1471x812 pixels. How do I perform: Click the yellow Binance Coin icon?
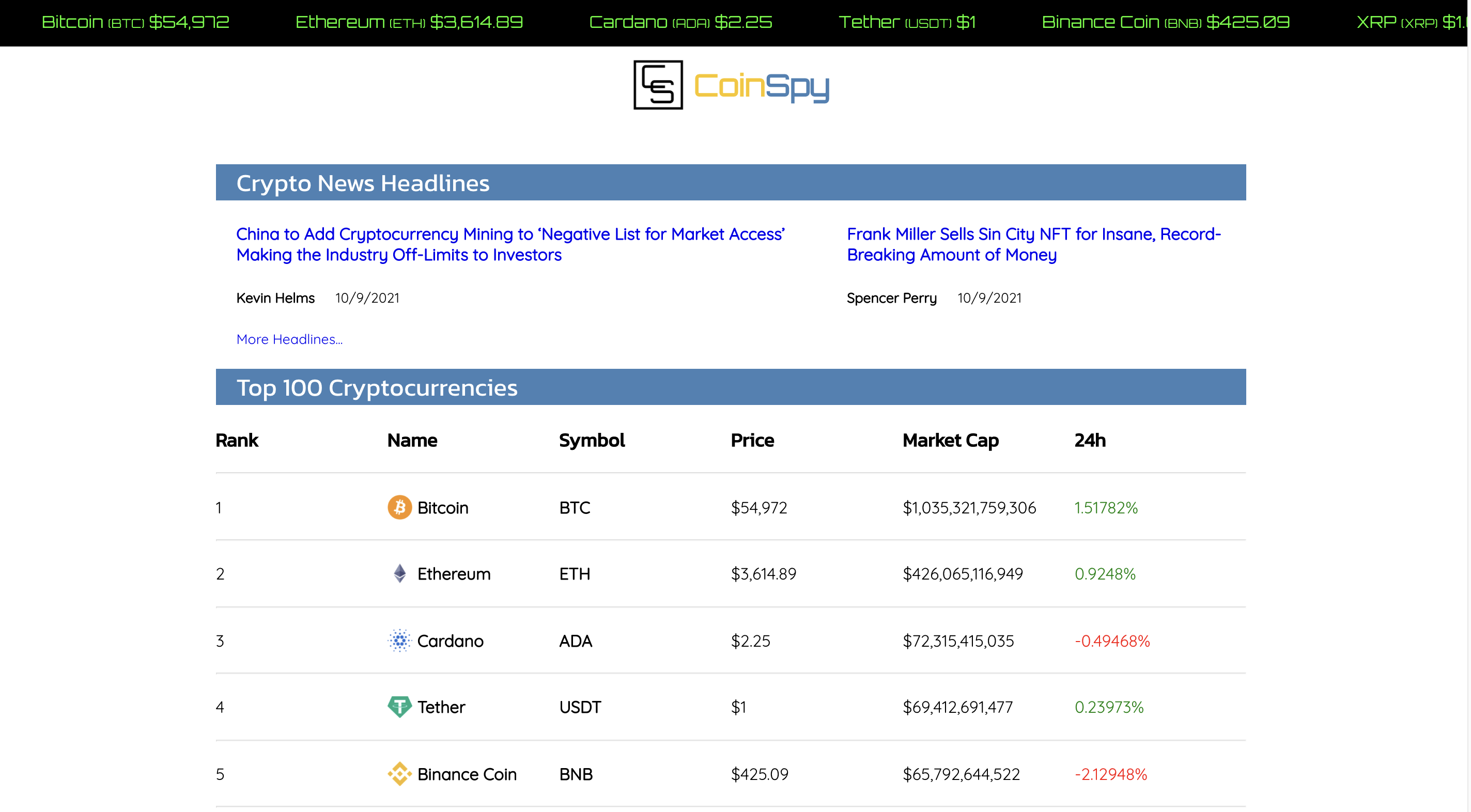point(399,774)
